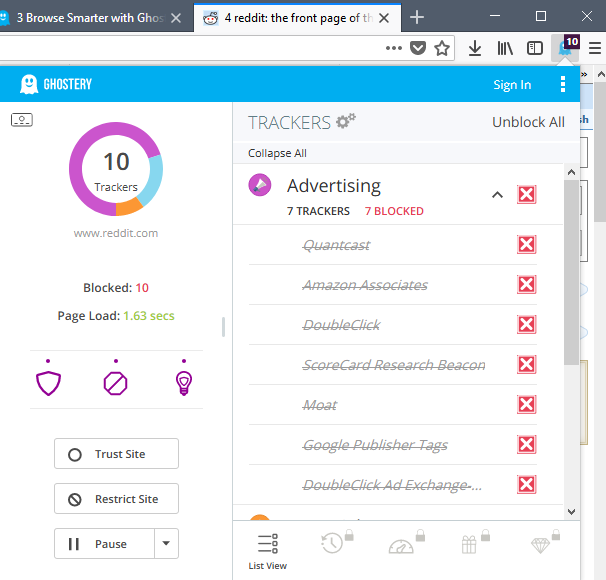Open the Ghostery kebab menu
This screenshot has width=606, height=580.
click(x=563, y=85)
